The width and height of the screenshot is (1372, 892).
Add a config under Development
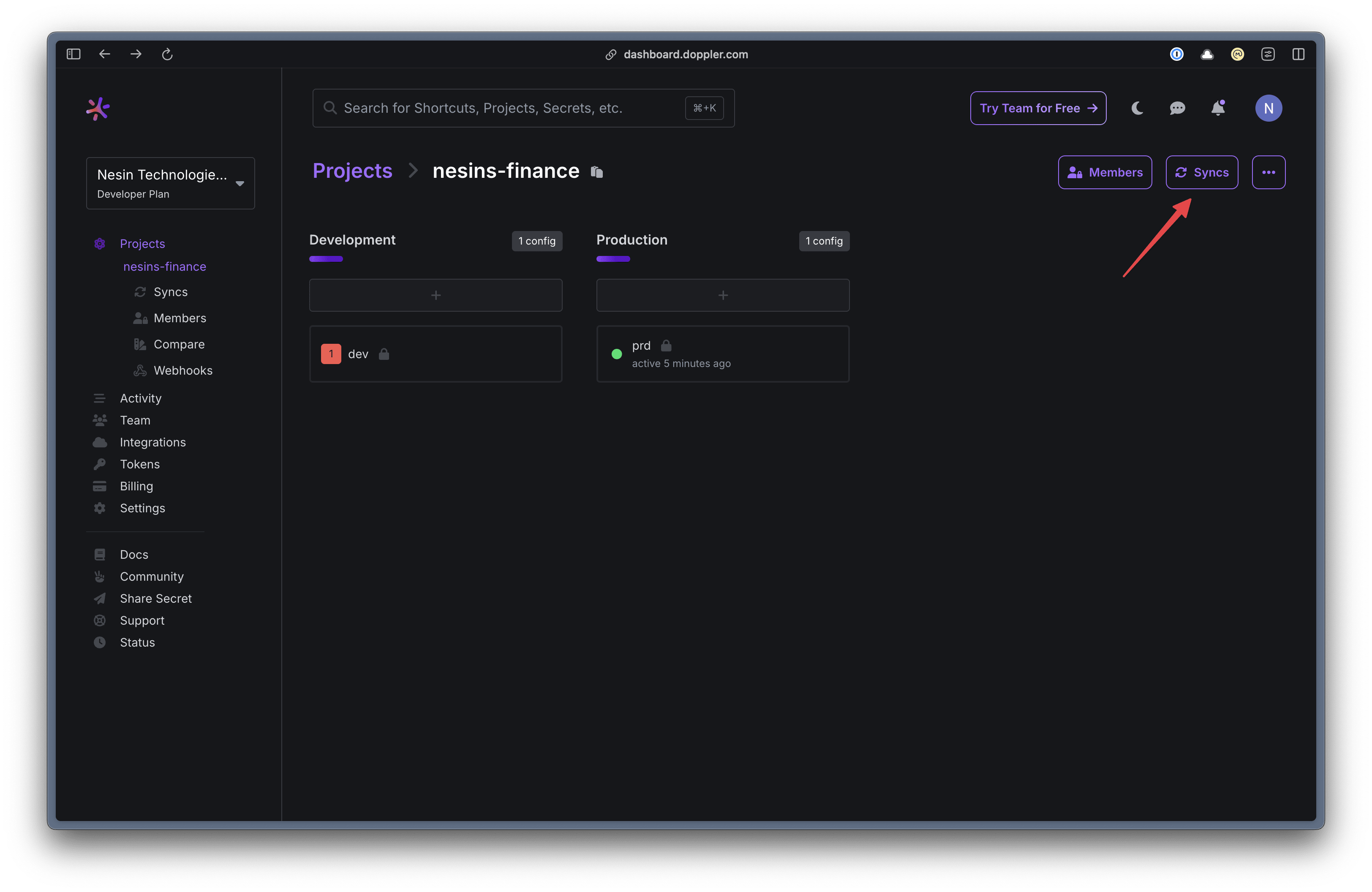click(x=436, y=295)
